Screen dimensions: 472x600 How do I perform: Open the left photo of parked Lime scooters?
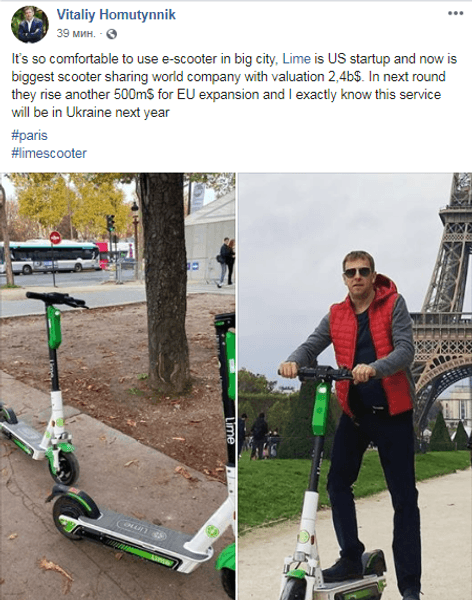coord(118,386)
